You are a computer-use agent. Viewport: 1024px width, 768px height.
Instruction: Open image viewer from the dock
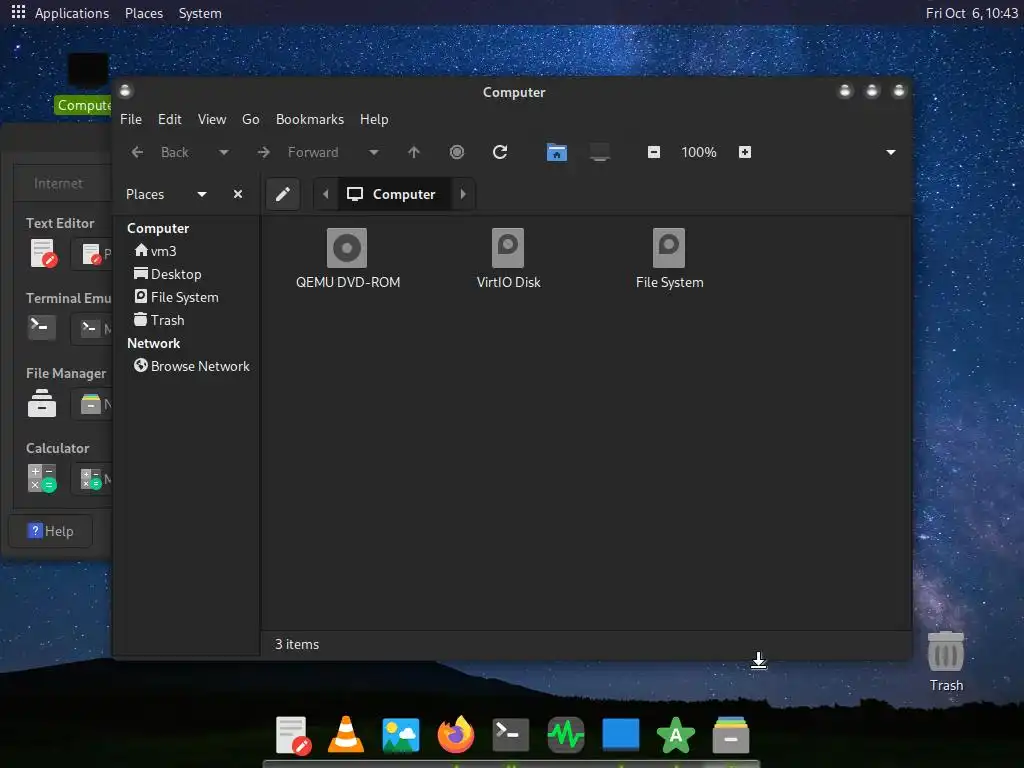401,735
